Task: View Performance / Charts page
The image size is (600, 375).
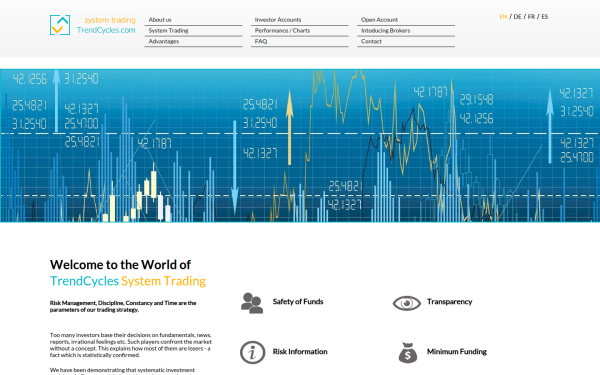Action: coord(300,31)
